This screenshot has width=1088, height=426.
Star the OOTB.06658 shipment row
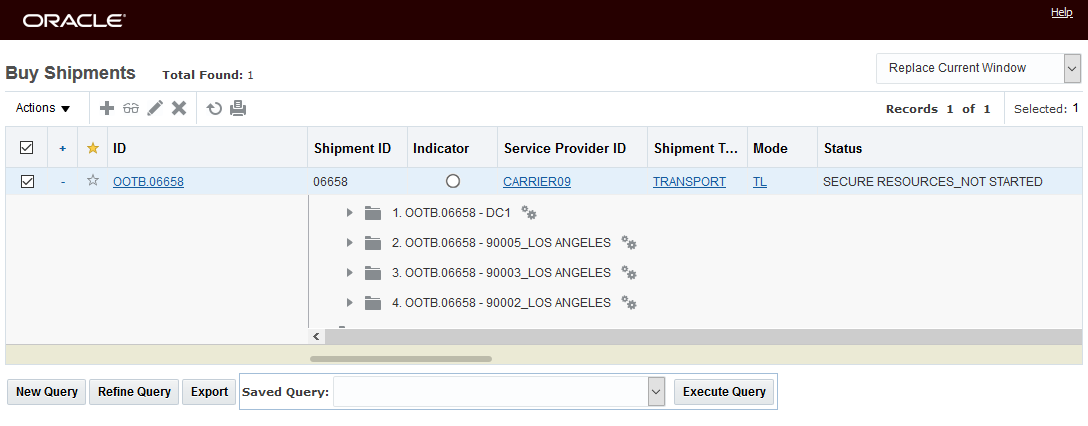pyautogui.click(x=93, y=181)
